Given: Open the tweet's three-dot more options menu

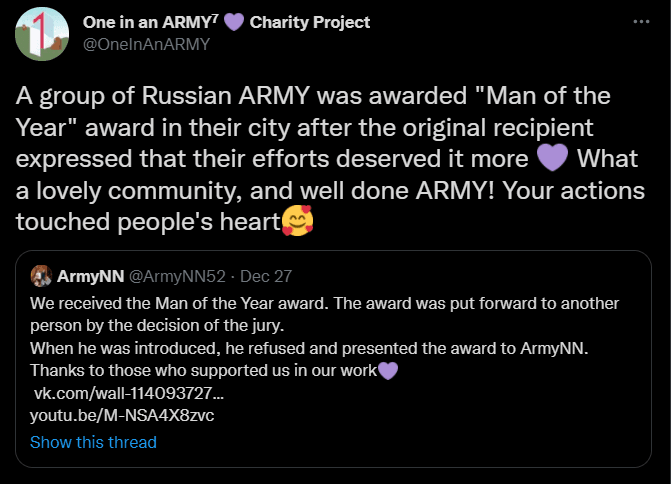Looking at the screenshot, I should (641, 21).
